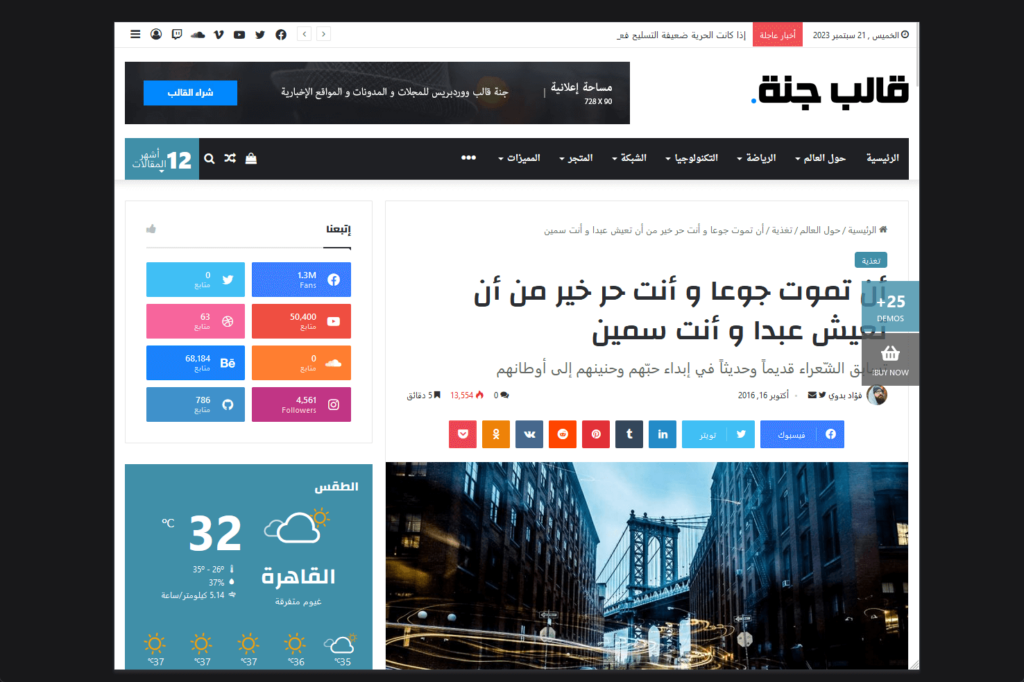Expand the الرياضة menu dropdown
The image size is (1024, 682).
coord(756,158)
